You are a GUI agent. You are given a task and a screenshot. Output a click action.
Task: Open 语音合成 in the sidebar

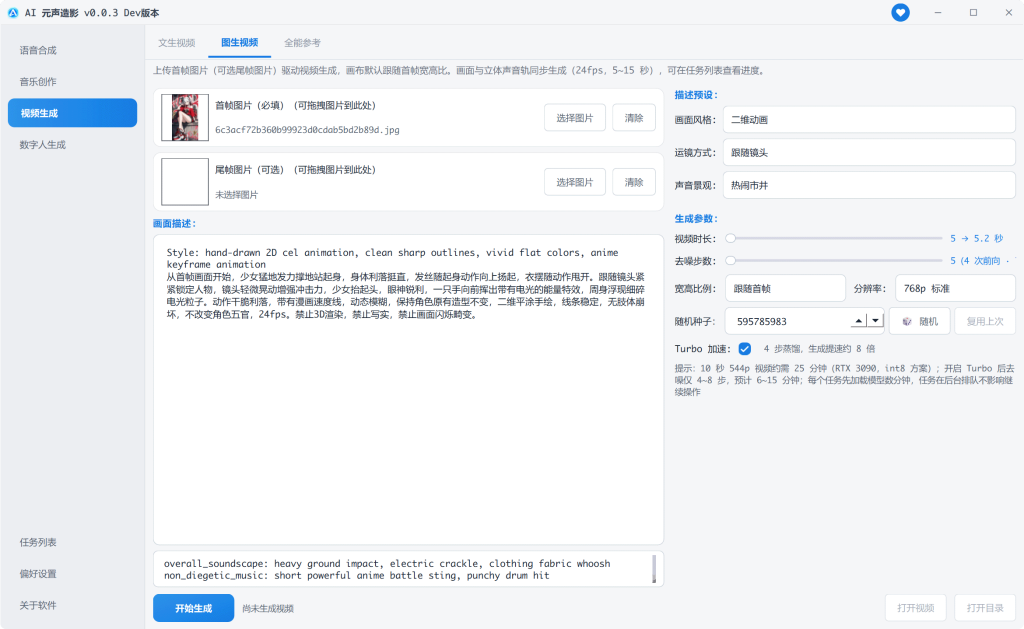(72, 50)
